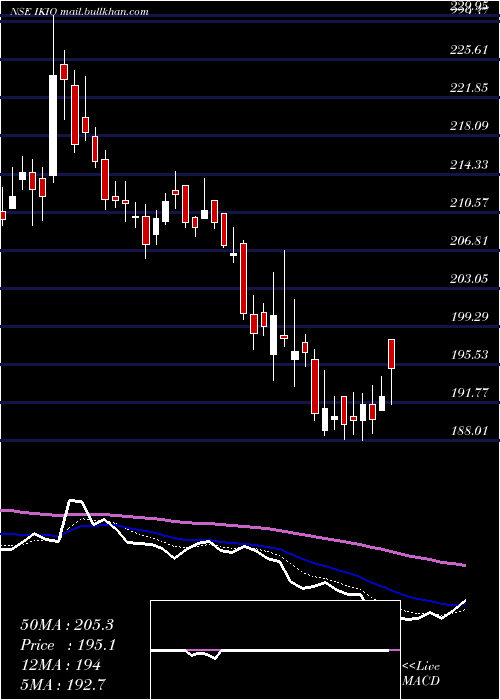Click the 50MA : 205.3 readout
The width and height of the screenshot is (500, 700).
point(67,625)
